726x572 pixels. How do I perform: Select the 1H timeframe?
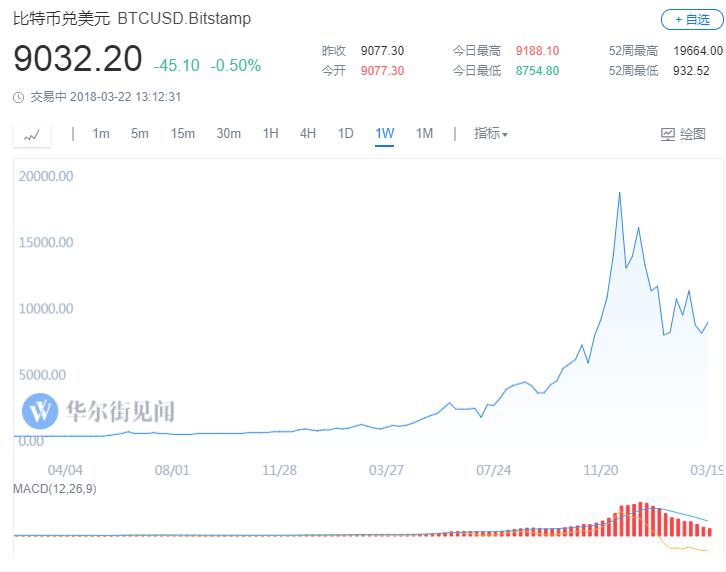270,134
